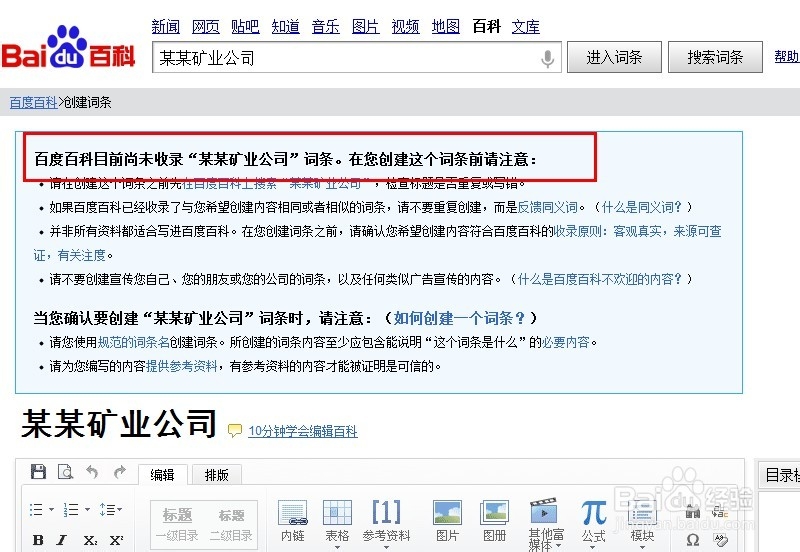Open numbered list style dropdown arrow
The width and height of the screenshot is (800, 552).
pos(87,509)
